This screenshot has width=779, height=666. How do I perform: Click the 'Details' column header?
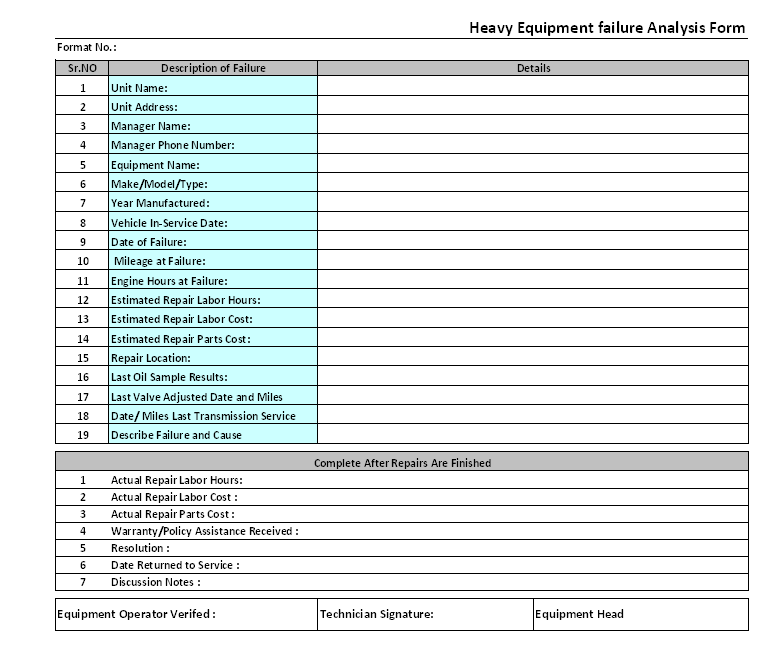coord(533,68)
